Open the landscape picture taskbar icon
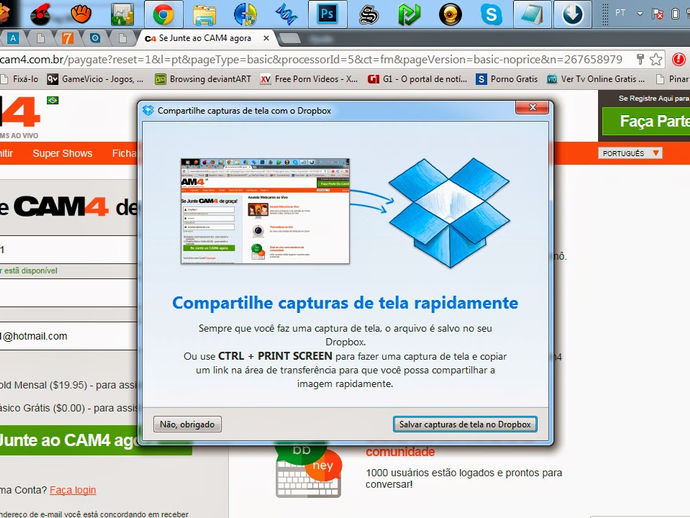 (x=122, y=14)
